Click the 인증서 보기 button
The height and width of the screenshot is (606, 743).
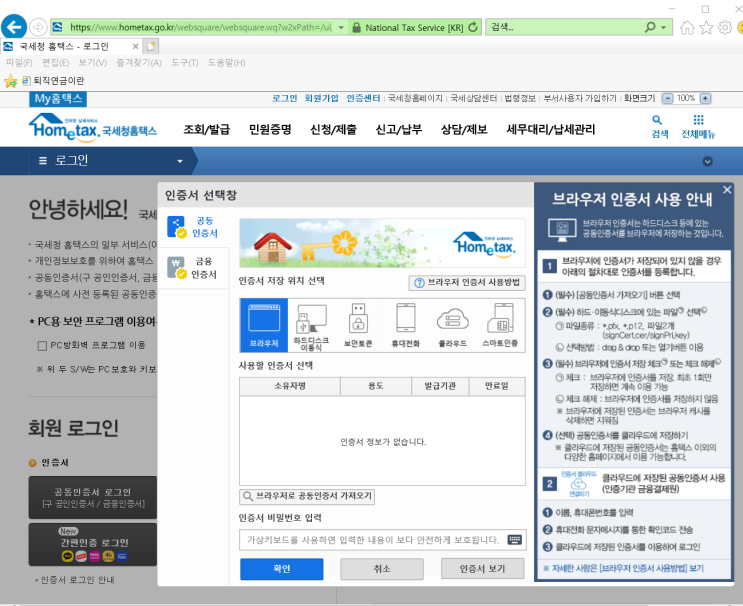[x=482, y=569]
